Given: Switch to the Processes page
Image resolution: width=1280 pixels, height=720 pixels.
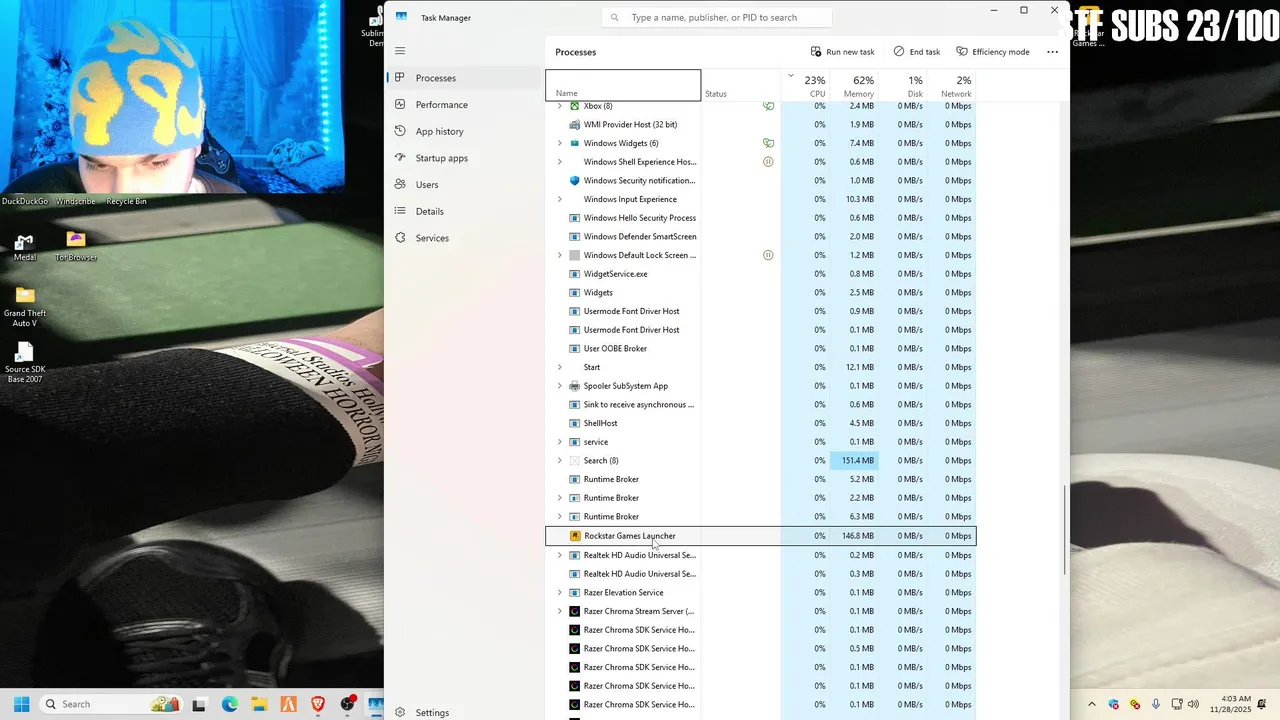Looking at the screenshot, I should [465, 78].
